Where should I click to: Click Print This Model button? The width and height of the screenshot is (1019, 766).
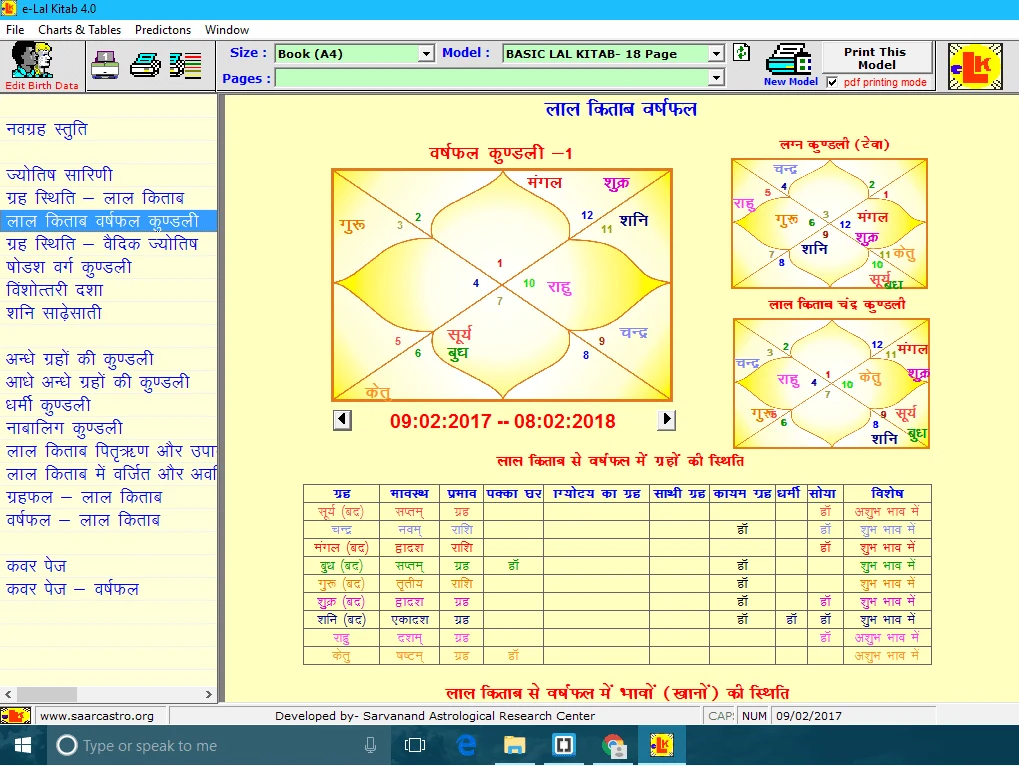point(876,58)
